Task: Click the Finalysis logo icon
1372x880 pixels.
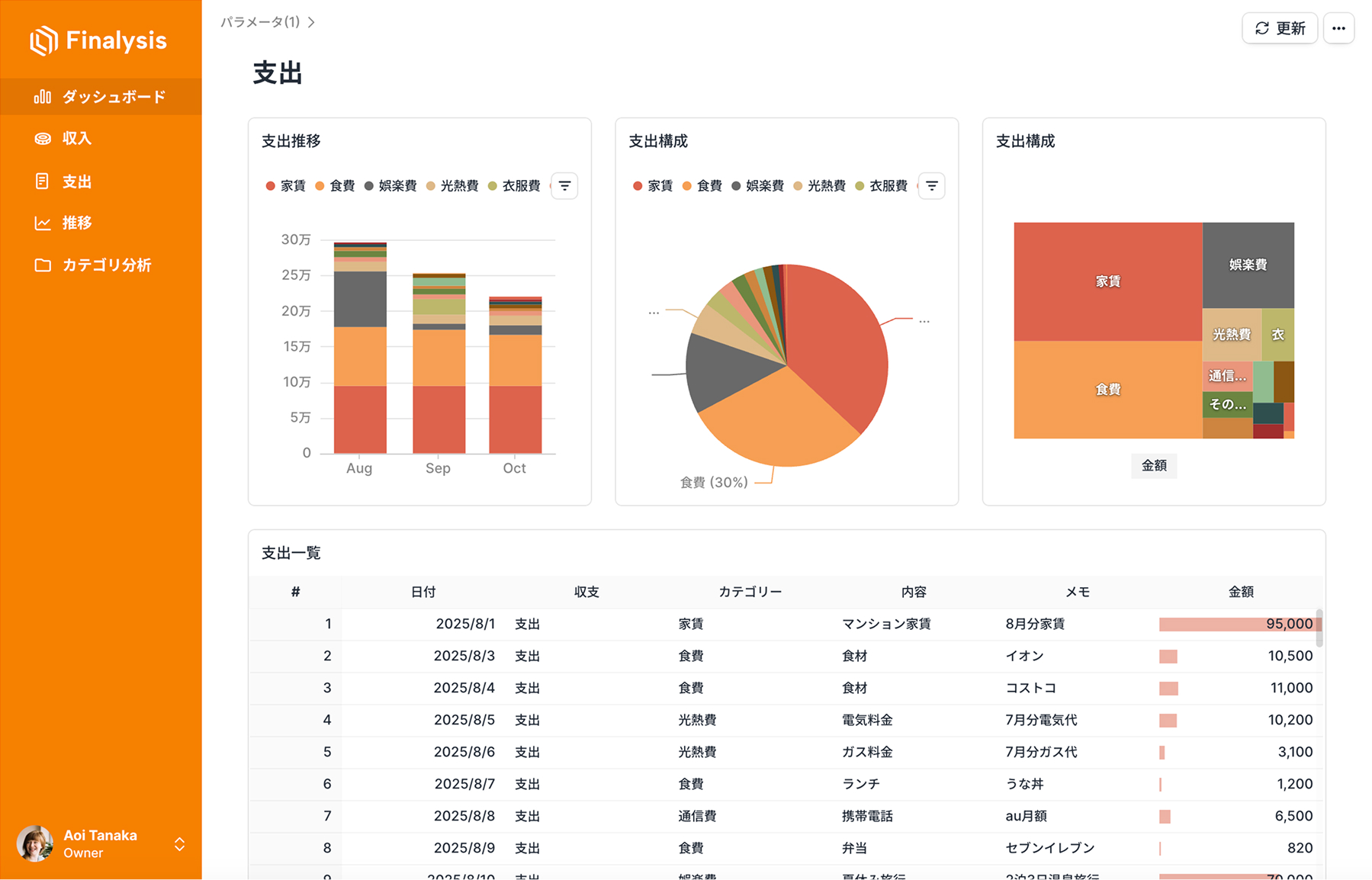Action: point(42,40)
